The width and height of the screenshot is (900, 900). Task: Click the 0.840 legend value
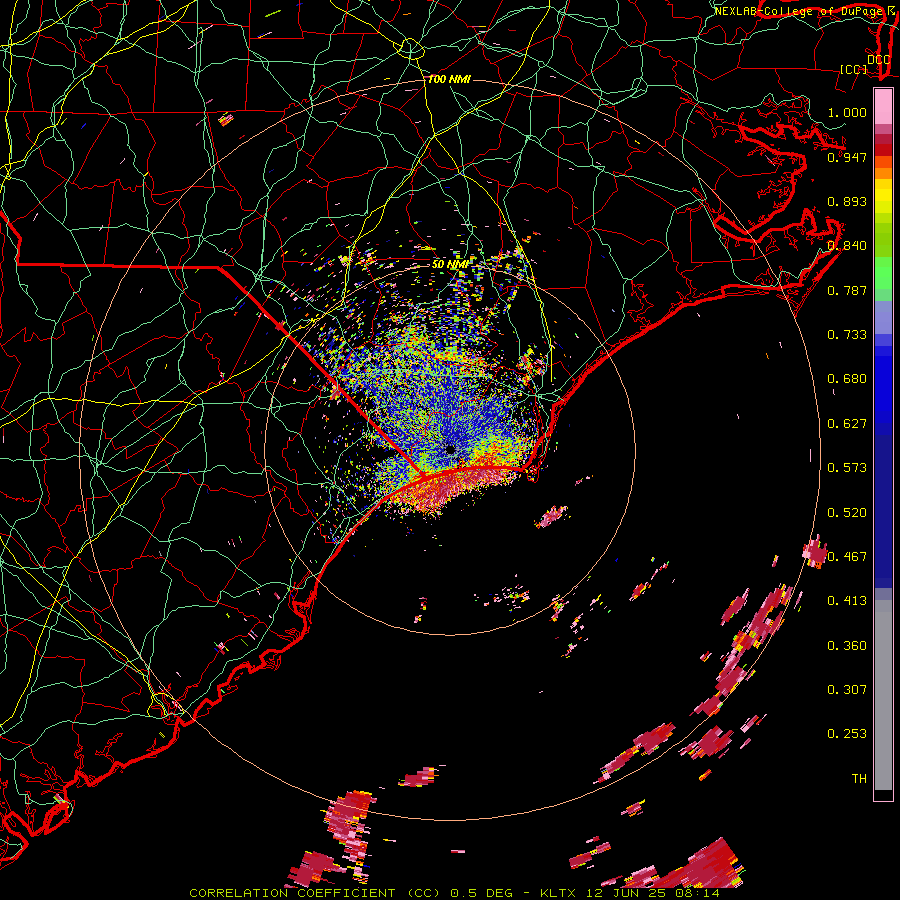tap(847, 246)
